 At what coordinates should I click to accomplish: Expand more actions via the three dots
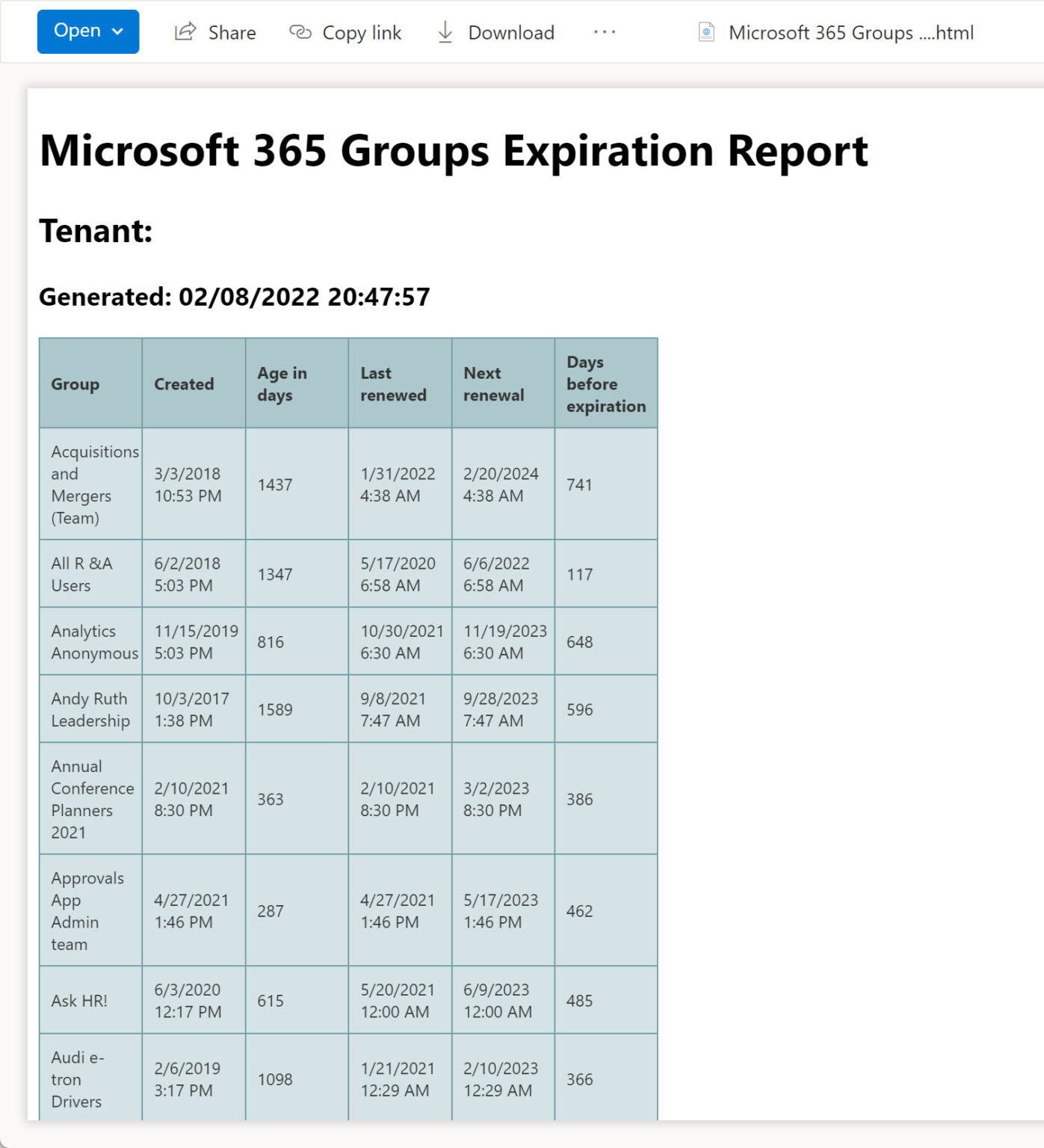point(603,31)
